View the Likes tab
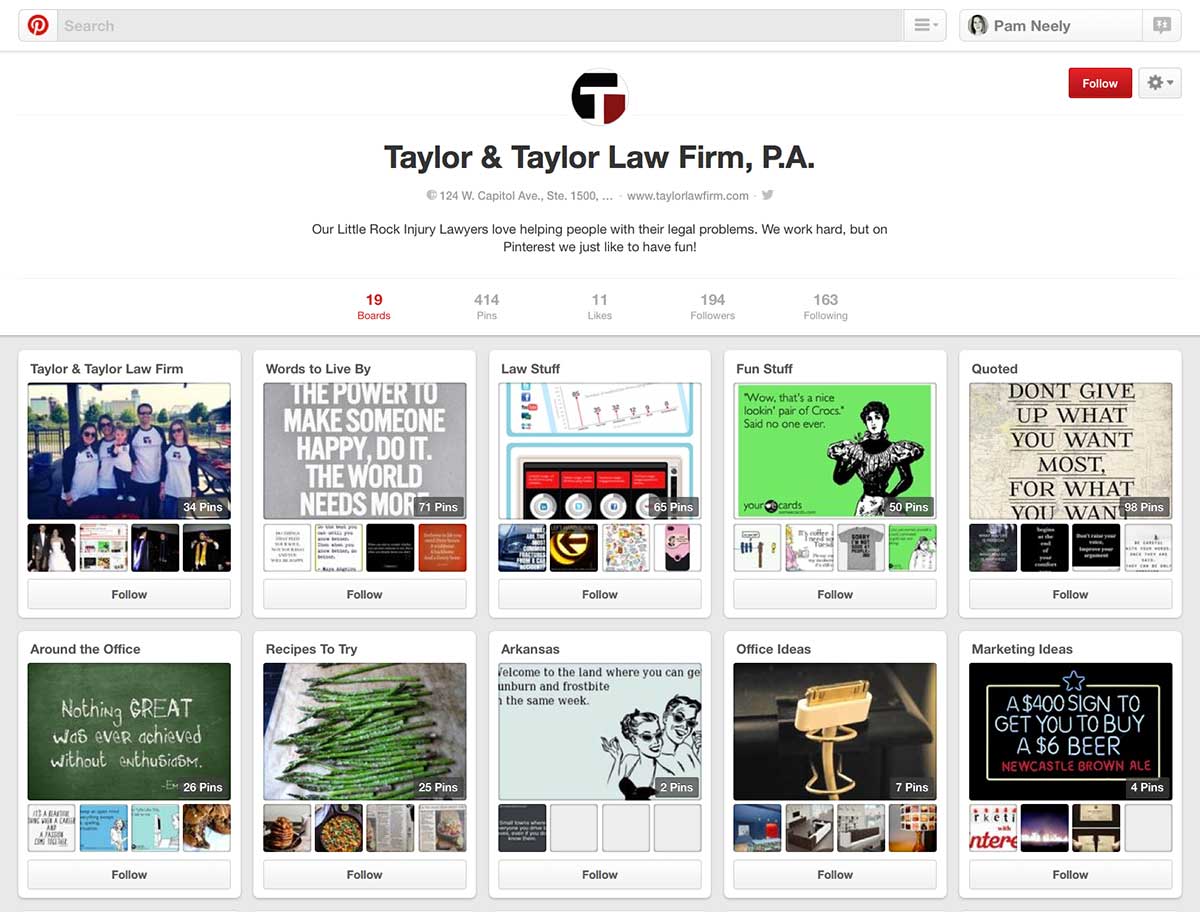The image size is (1200, 912). [x=599, y=306]
